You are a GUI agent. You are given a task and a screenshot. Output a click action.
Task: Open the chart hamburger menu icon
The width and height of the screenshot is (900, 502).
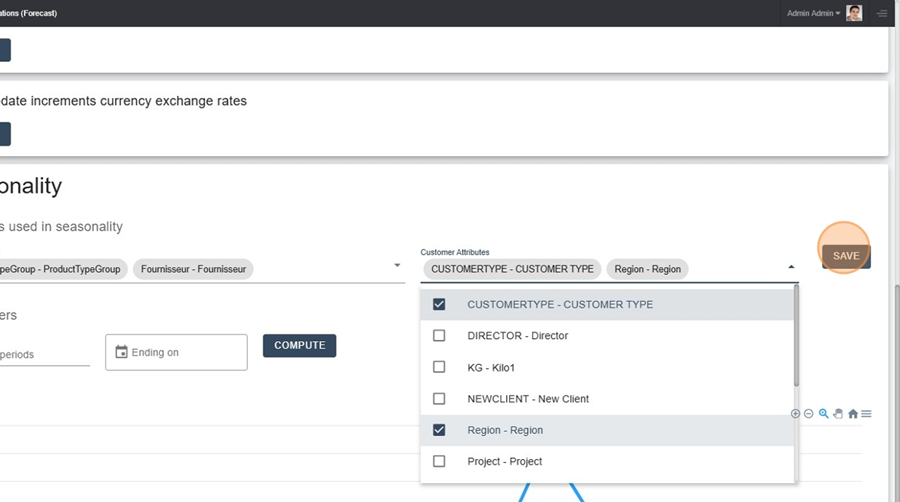(867, 414)
